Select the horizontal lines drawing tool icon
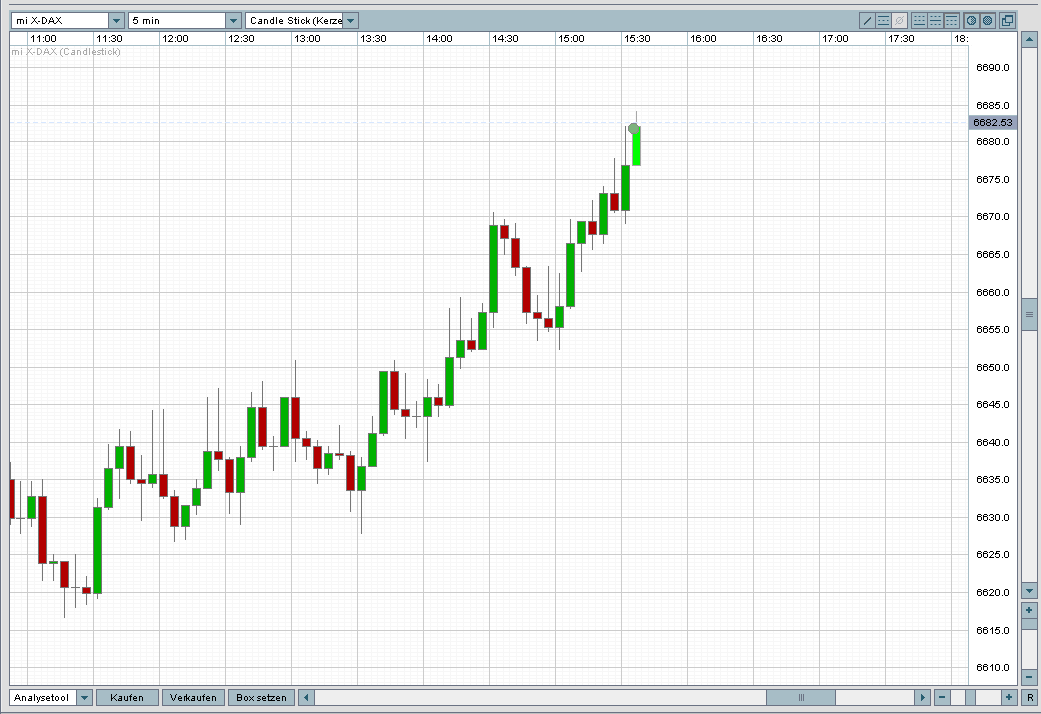The width and height of the screenshot is (1041, 714). tap(884, 21)
